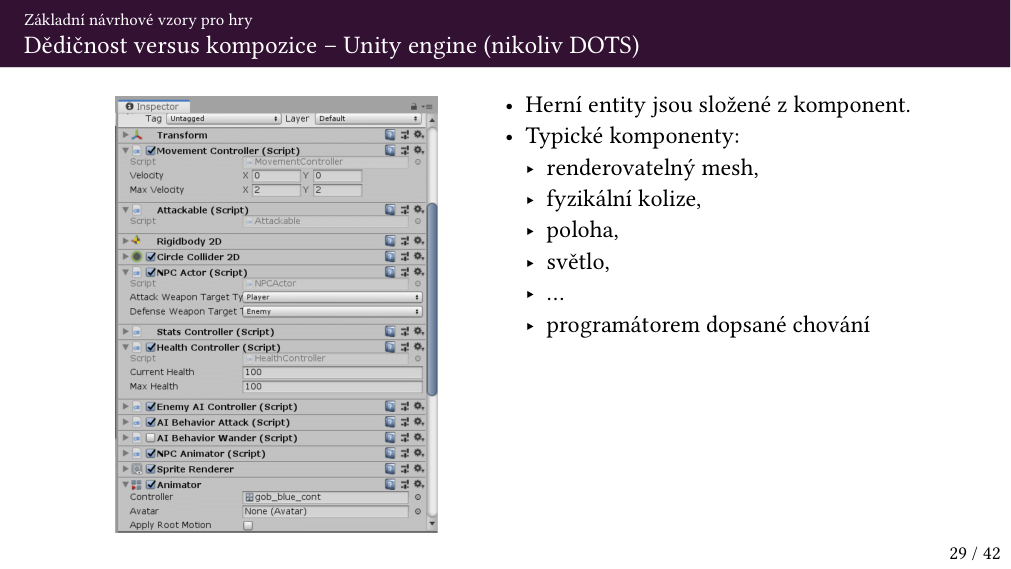Open gear menu for Animator component
The width and height of the screenshot is (1011, 569).
(418, 484)
